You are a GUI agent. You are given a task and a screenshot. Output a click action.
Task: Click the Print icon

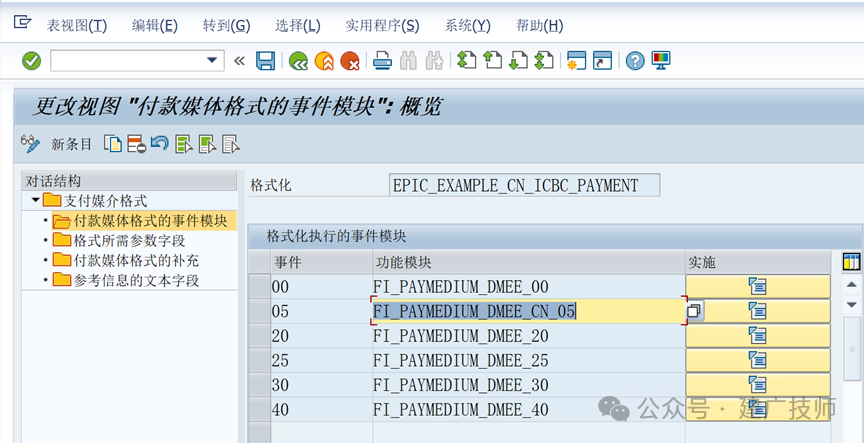coord(382,61)
